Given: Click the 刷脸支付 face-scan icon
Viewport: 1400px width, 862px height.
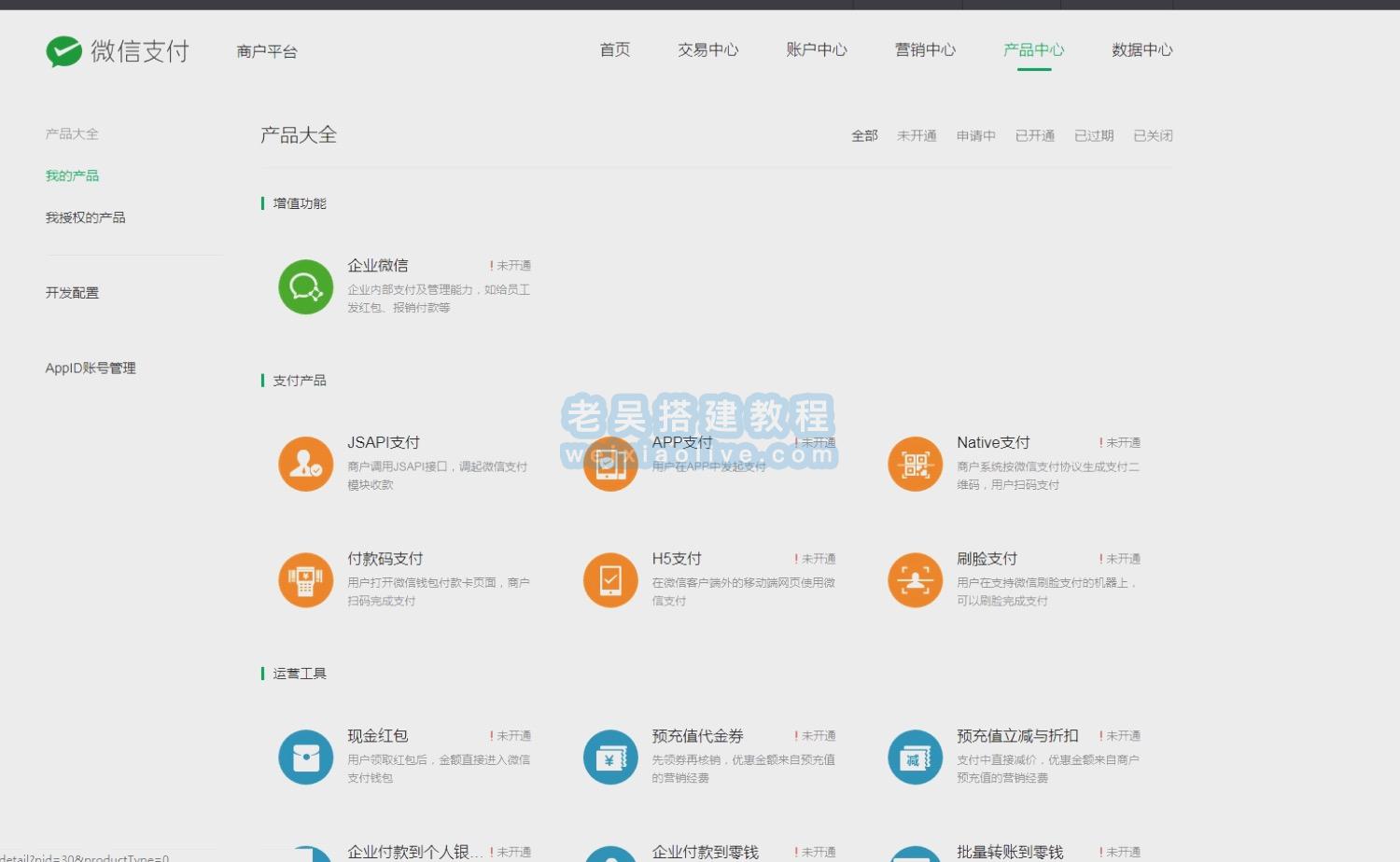Looking at the screenshot, I should pos(915,579).
